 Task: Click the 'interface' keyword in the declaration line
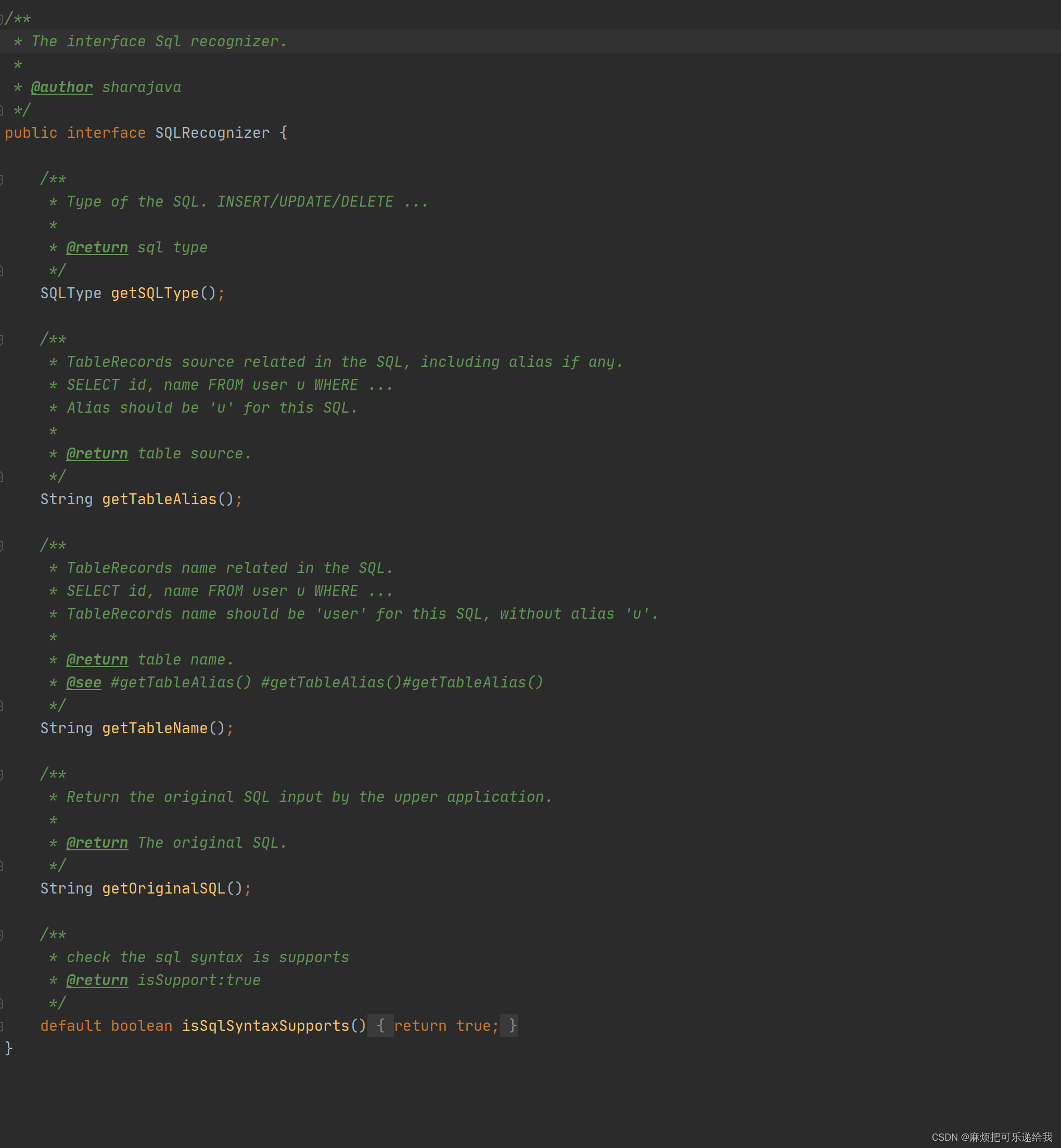click(x=106, y=133)
